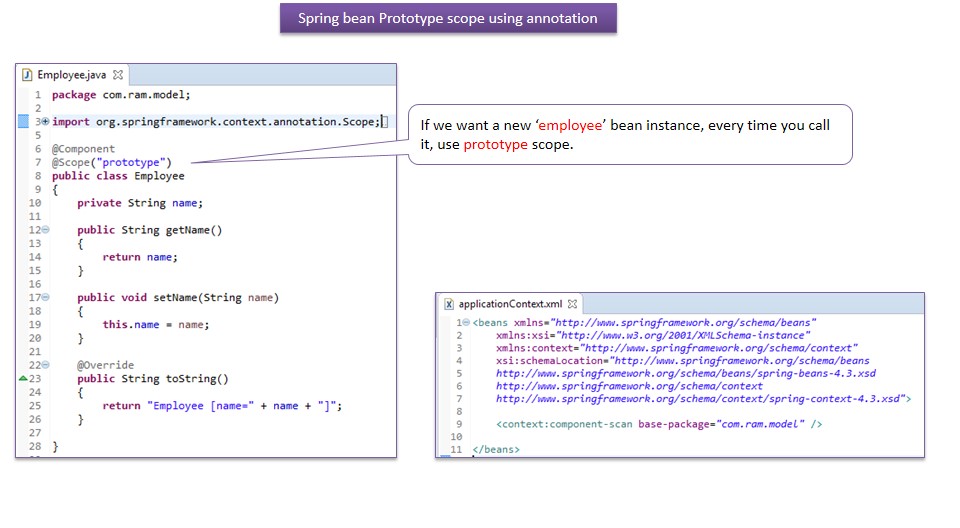960x528 pixels.
Task: Close the applicationContext.xml tab
Action: tap(572, 304)
